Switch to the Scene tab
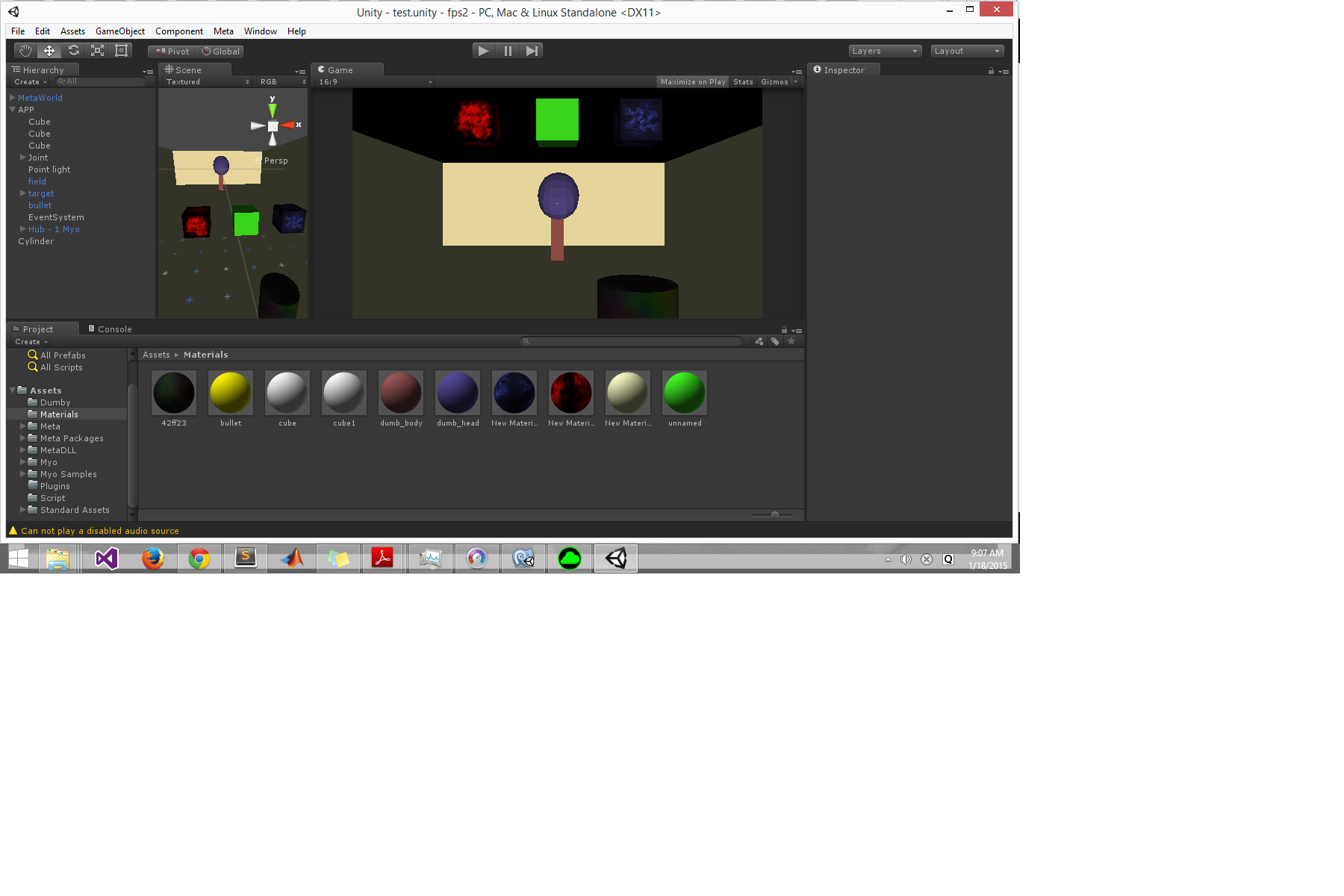1344x896 pixels. point(194,69)
